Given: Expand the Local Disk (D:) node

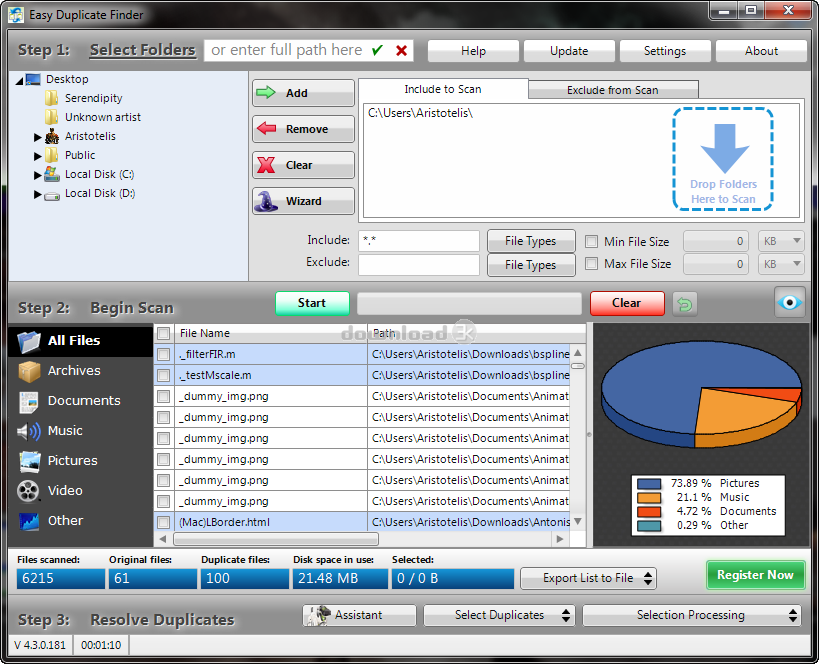Looking at the screenshot, I should 37,194.
